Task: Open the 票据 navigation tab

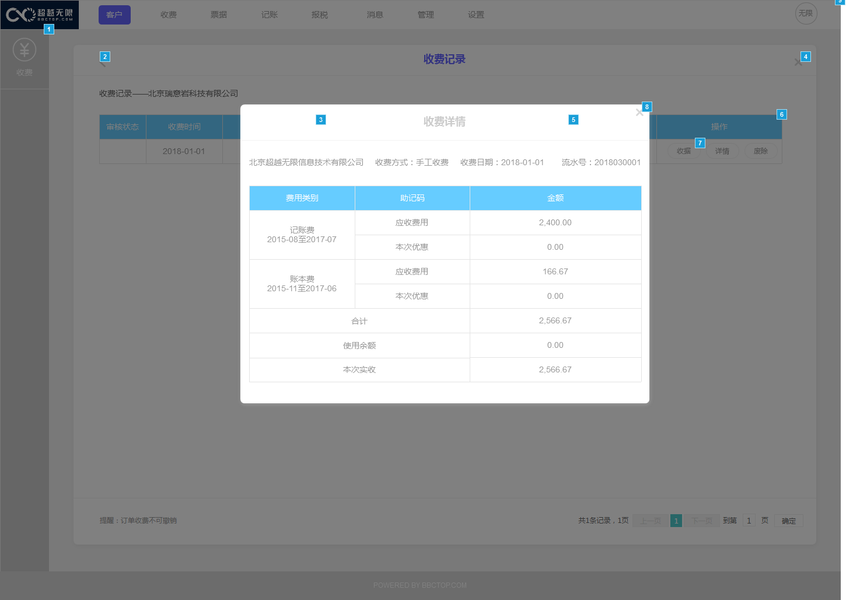Action: click(219, 15)
